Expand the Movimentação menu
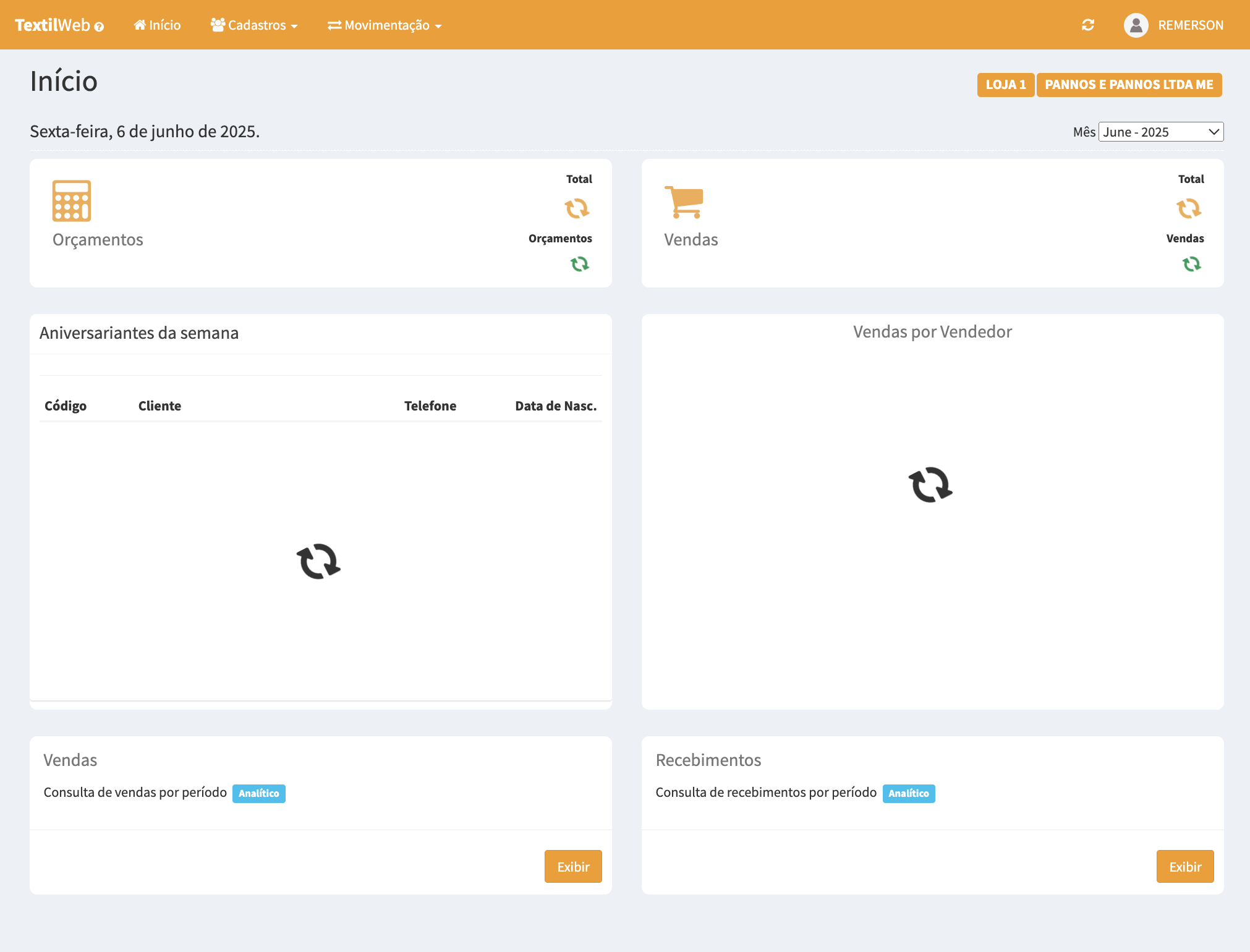1250x952 pixels. coord(385,25)
